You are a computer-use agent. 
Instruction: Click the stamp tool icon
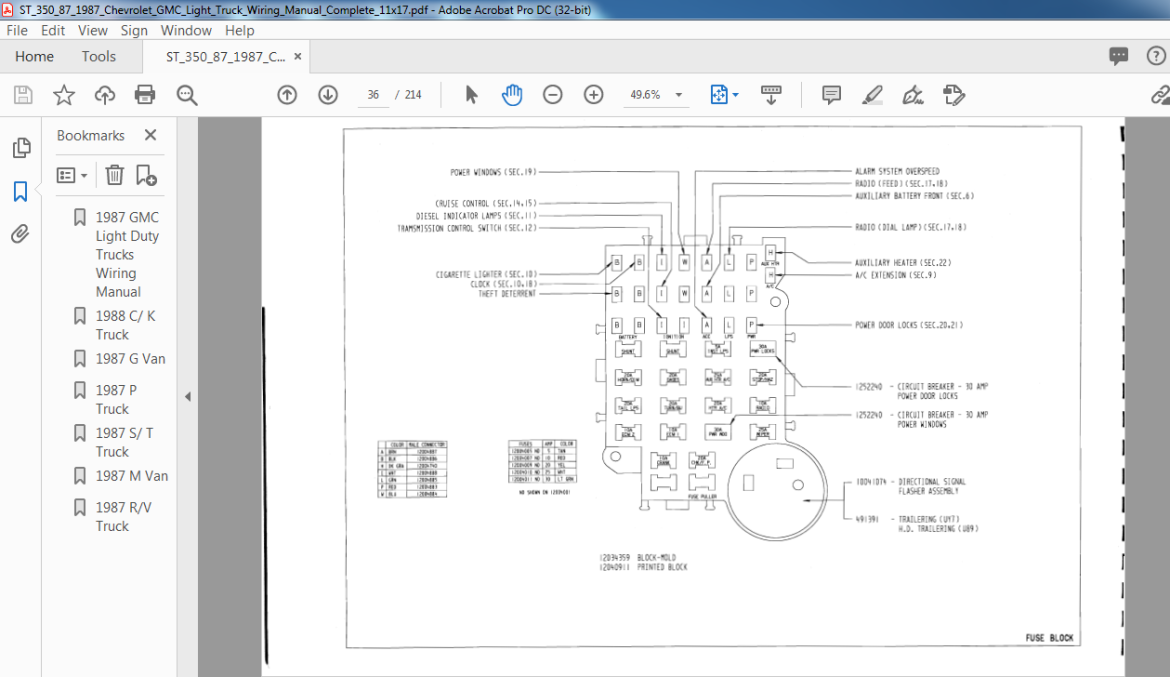[x=954, y=95]
